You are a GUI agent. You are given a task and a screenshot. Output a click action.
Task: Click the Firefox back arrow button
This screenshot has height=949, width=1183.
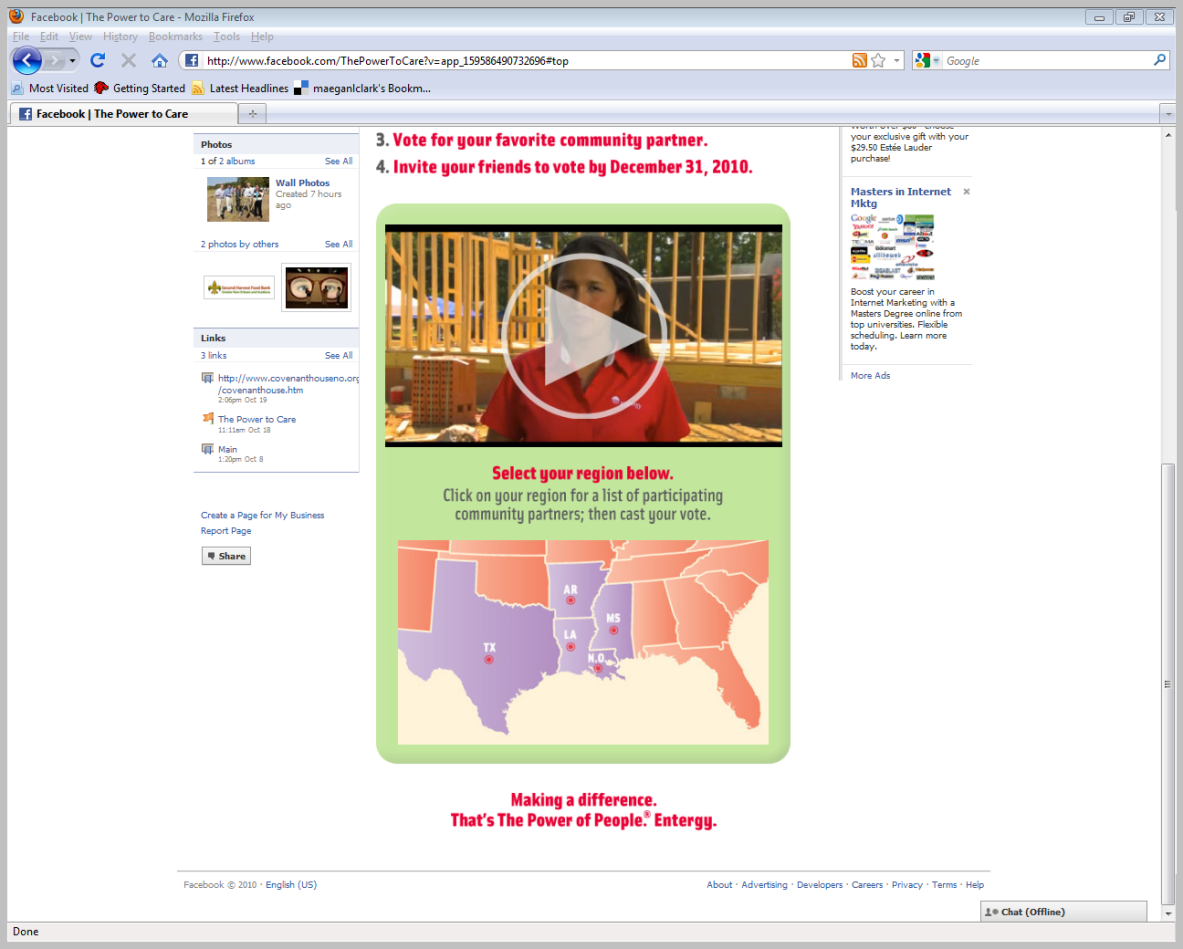[26, 60]
